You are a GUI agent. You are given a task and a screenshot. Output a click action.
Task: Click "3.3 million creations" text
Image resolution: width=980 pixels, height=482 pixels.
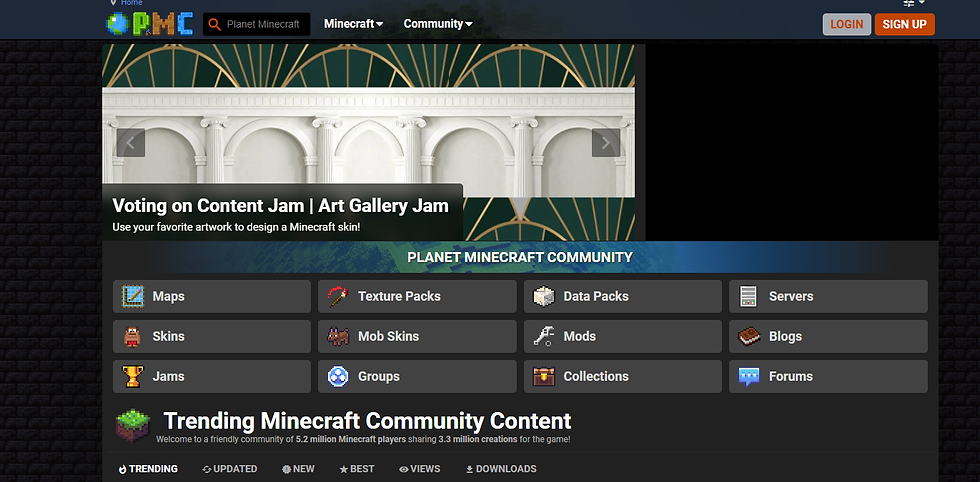pyautogui.click(x=478, y=439)
